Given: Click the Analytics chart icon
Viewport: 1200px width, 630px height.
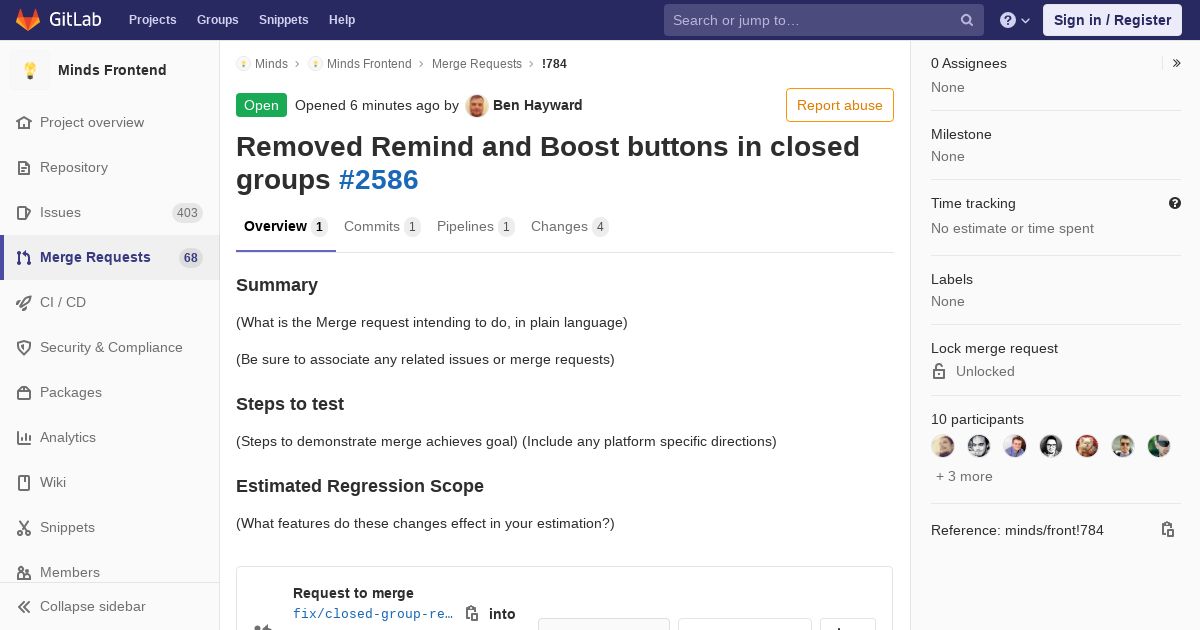Looking at the screenshot, I should coord(24,437).
